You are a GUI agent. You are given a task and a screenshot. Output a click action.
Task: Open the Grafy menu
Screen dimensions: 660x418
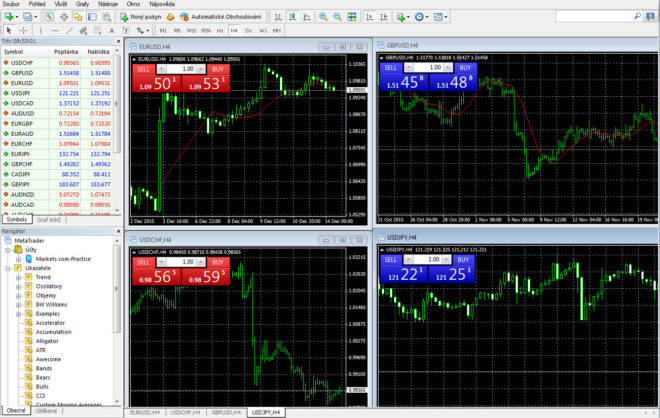(x=82, y=4)
